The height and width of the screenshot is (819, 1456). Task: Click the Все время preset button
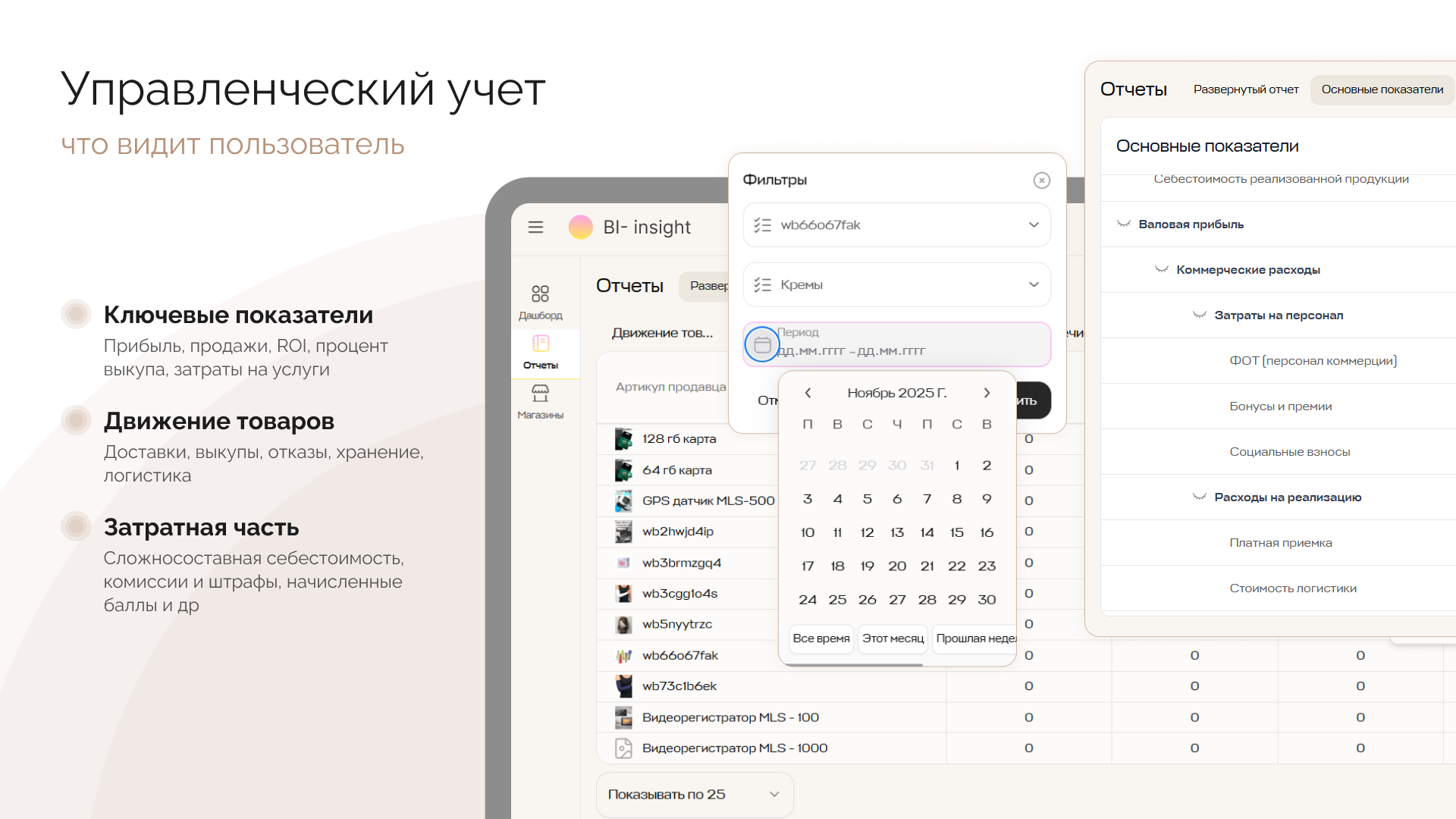[821, 639]
